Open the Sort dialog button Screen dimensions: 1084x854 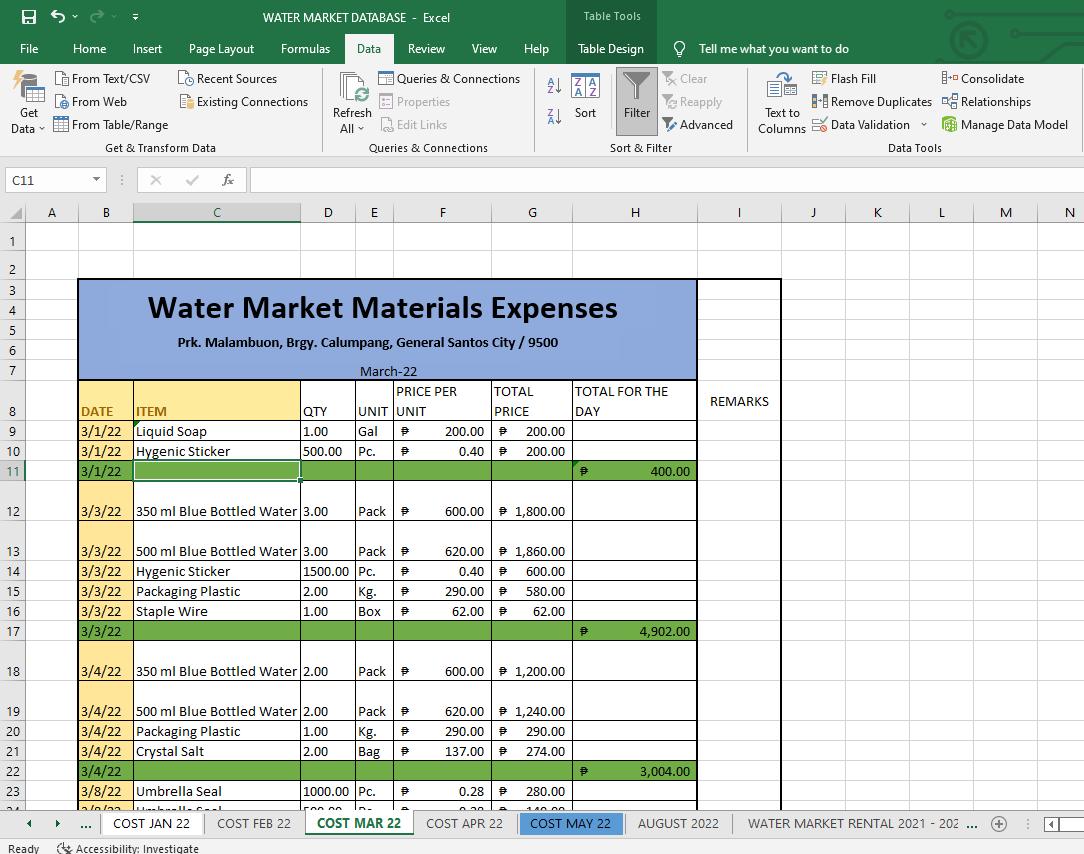(x=585, y=98)
